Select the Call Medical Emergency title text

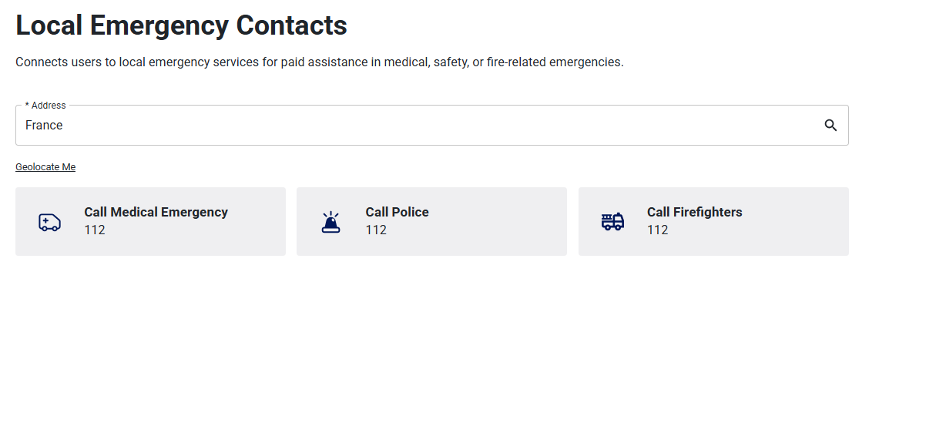(x=156, y=212)
